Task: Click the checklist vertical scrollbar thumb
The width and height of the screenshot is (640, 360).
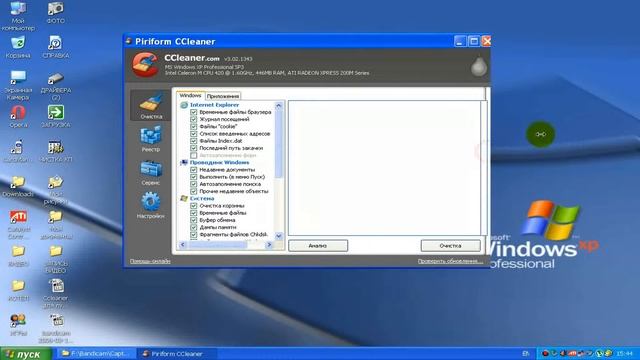Action: click(279, 144)
